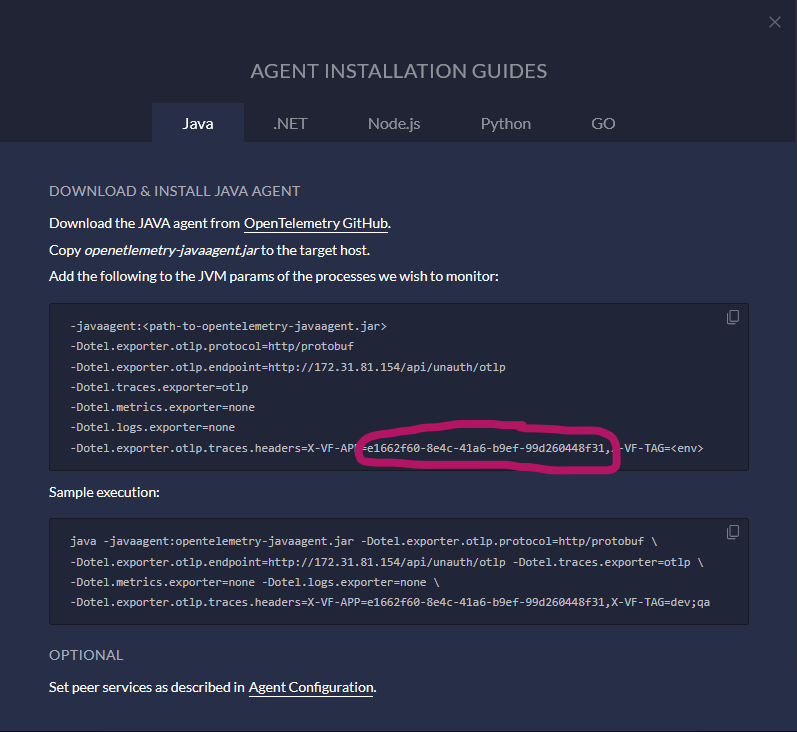Click the 'DOWNLOAD & INSTALL JAVA AGENT' heading
797x732 pixels.
174,191
